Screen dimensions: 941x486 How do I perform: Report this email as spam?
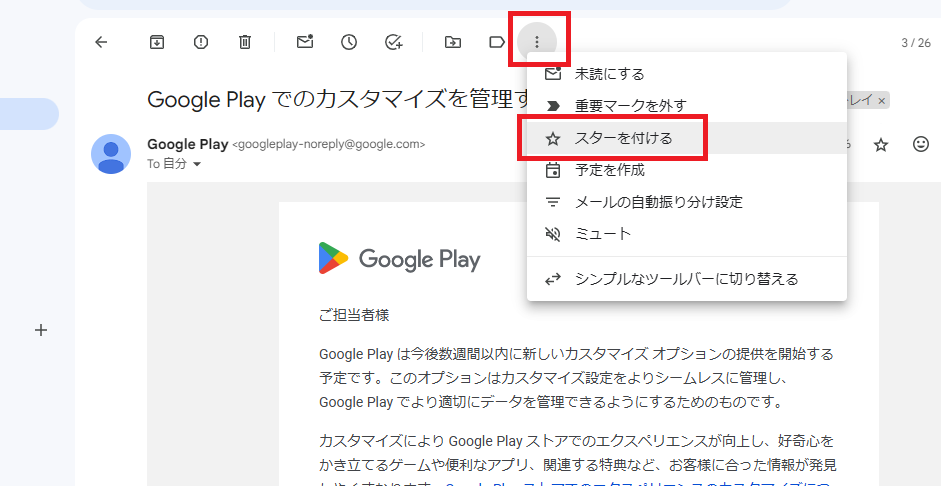click(201, 42)
